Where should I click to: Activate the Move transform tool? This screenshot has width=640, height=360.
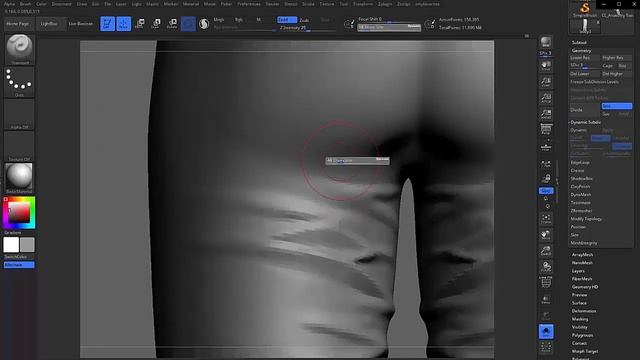140,24
